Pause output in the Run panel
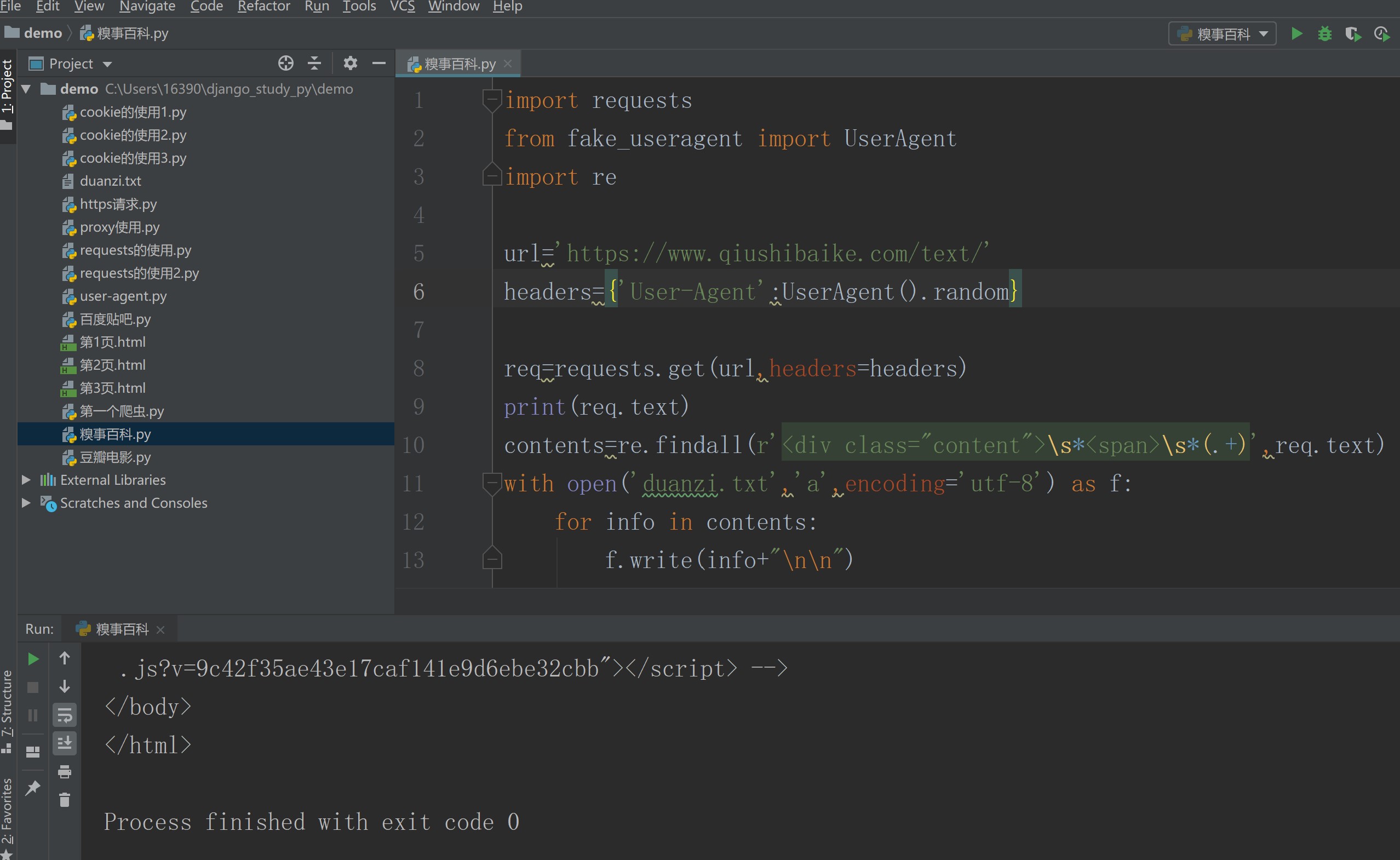Image resolution: width=1400 pixels, height=860 pixels. (33, 715)
